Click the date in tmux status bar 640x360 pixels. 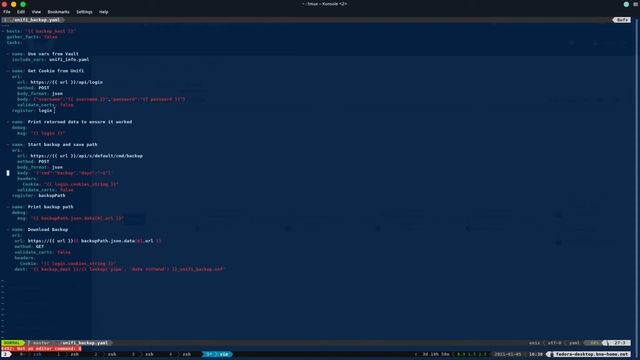point(508,354)
